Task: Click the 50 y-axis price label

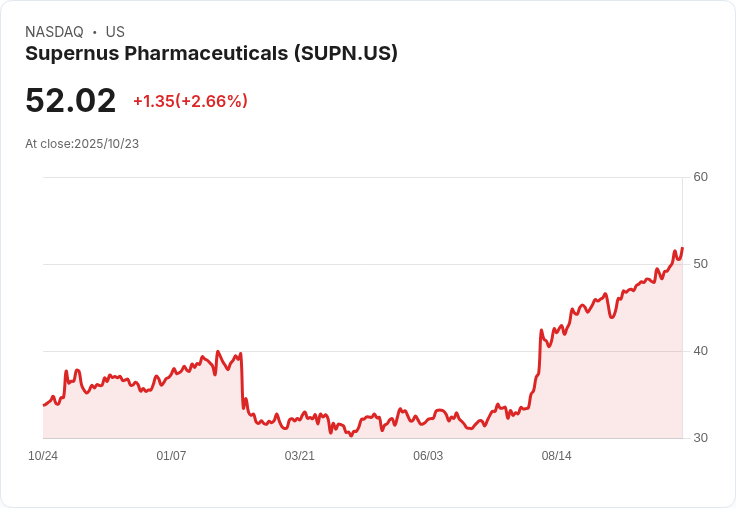Action: [x=700, y=264]
